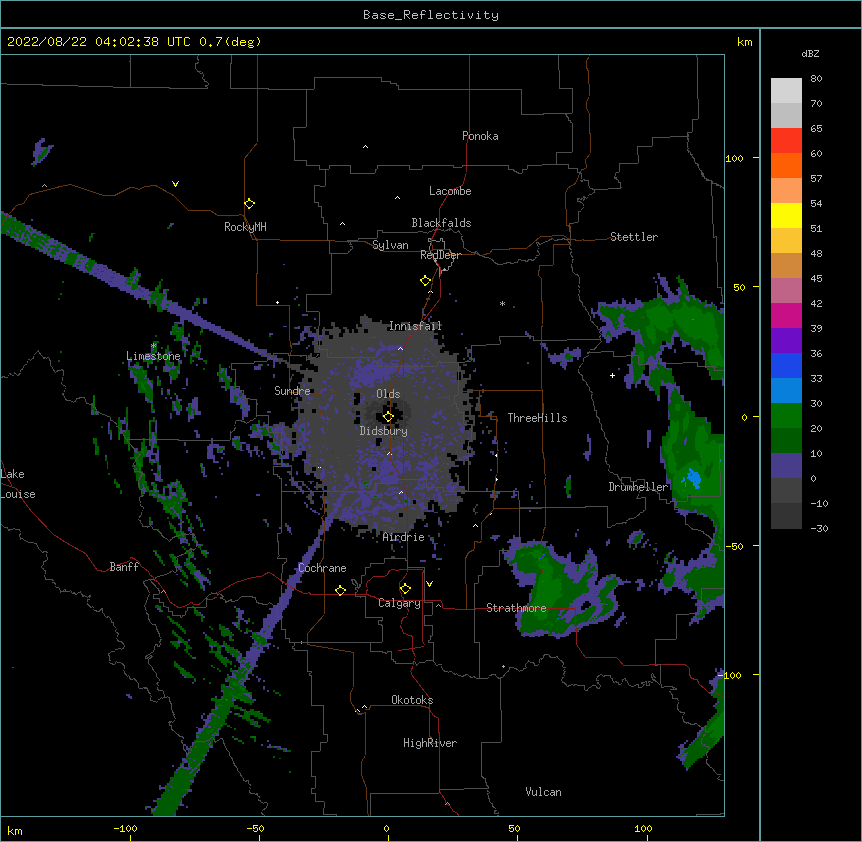Pick the magenta 39-42 dBZ legend swatch
The height and width of the screenshot is (842, 862).
[786, 315]
